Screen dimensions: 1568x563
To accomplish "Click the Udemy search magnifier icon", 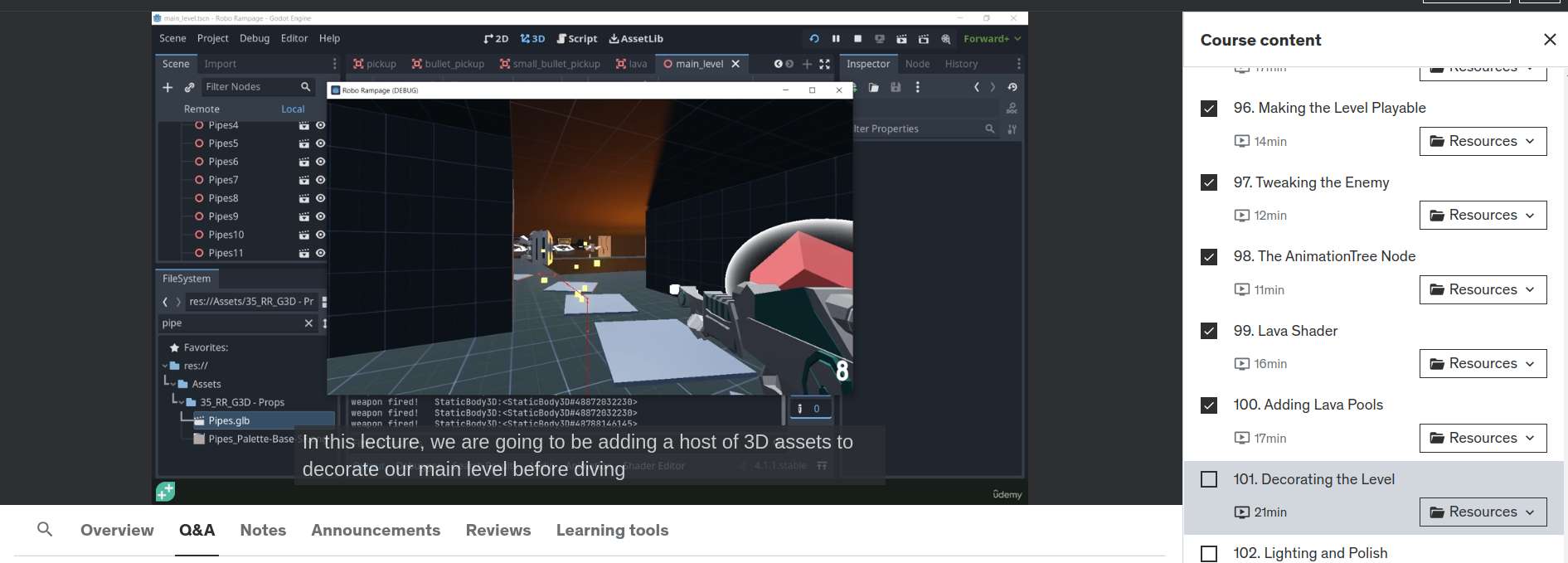I will click(45, 529).
